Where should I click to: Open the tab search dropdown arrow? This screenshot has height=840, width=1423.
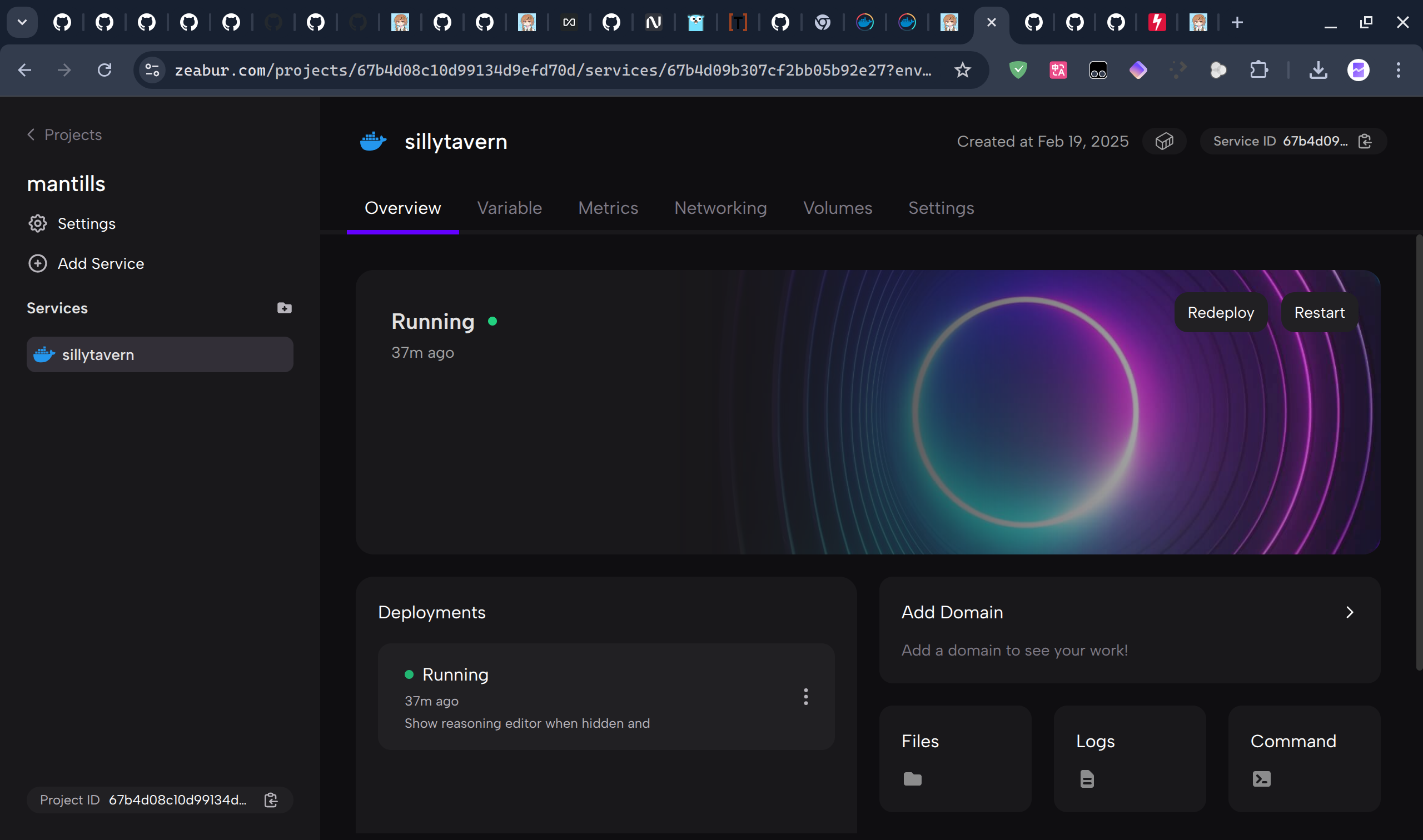point(22,23)
